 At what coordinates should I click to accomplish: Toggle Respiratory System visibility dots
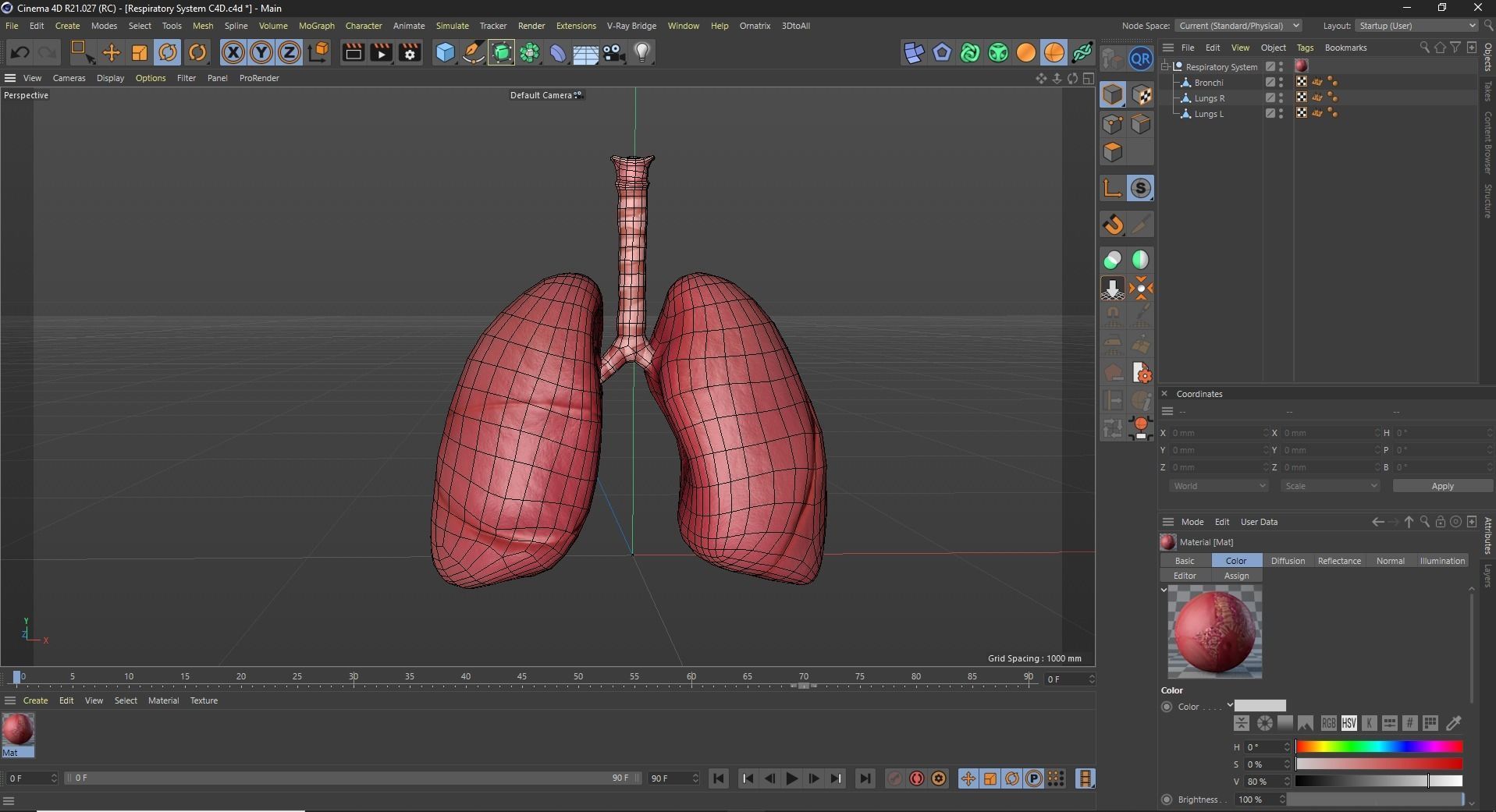tap(1281, 66)
